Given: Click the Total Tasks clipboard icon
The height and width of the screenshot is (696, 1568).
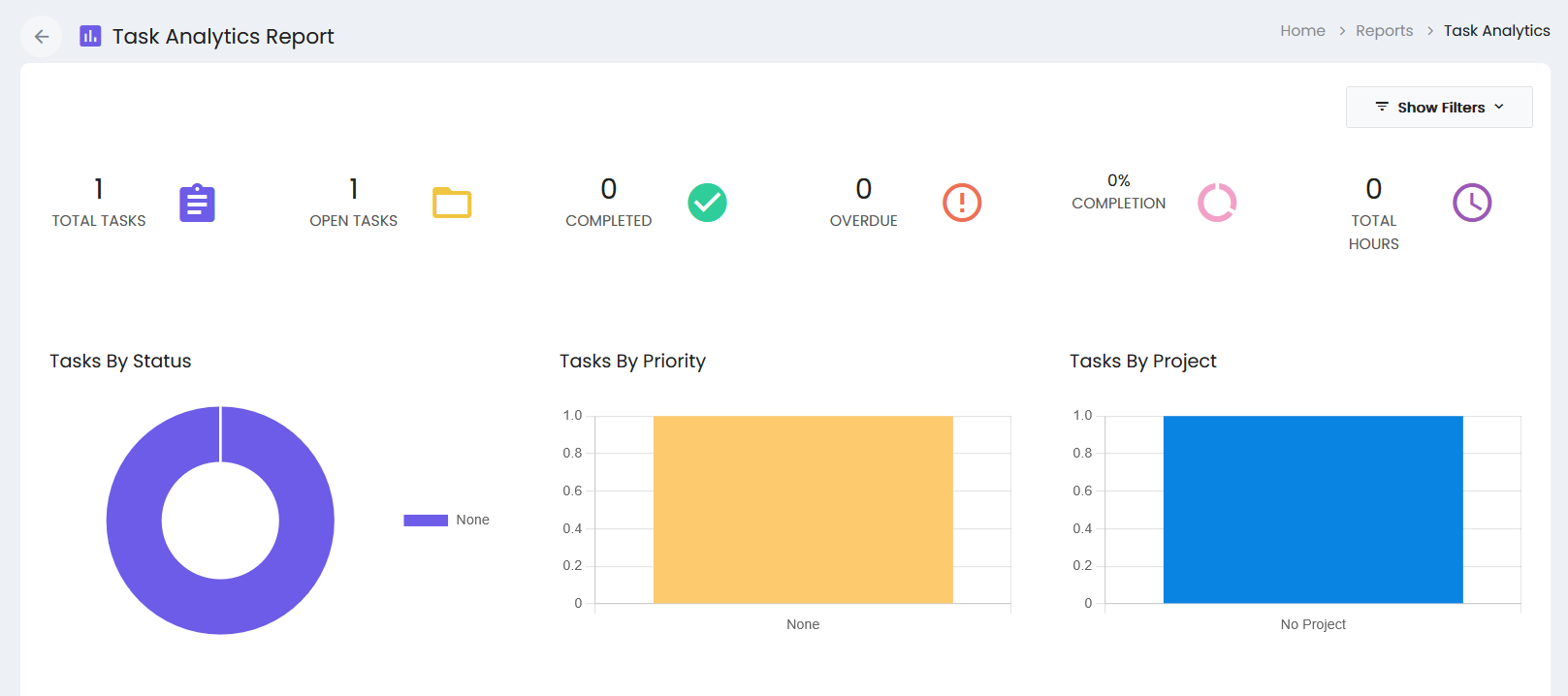Looking at the screenshot, I should 197,203.
